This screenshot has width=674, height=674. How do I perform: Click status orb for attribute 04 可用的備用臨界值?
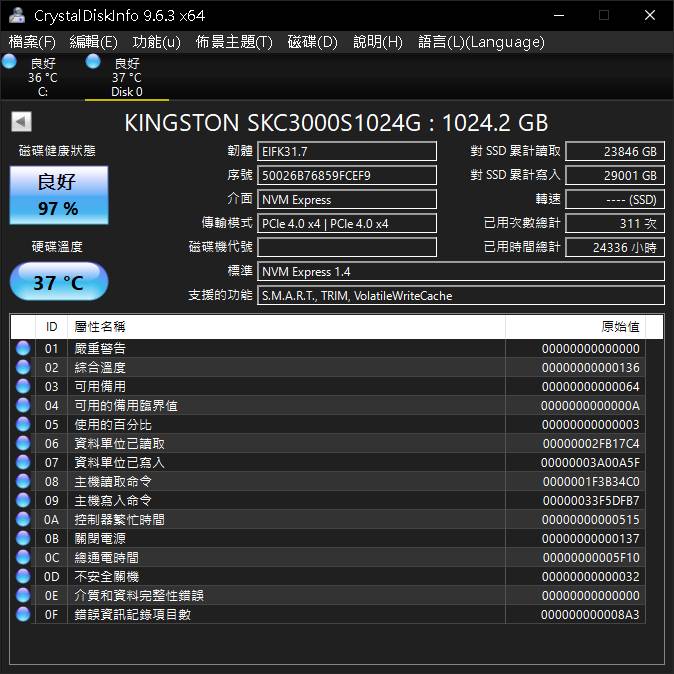coord(23,405)
